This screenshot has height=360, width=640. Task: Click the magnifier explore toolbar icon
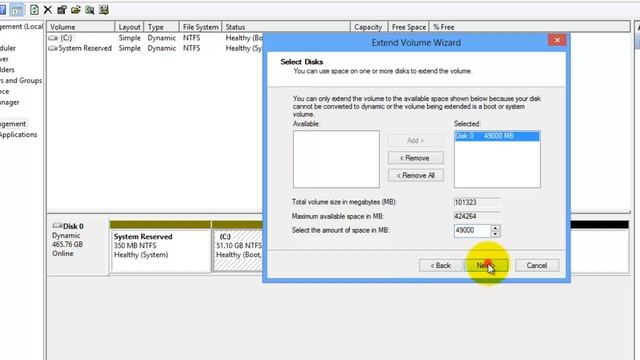pyautogui.click(x=89, y=10)
